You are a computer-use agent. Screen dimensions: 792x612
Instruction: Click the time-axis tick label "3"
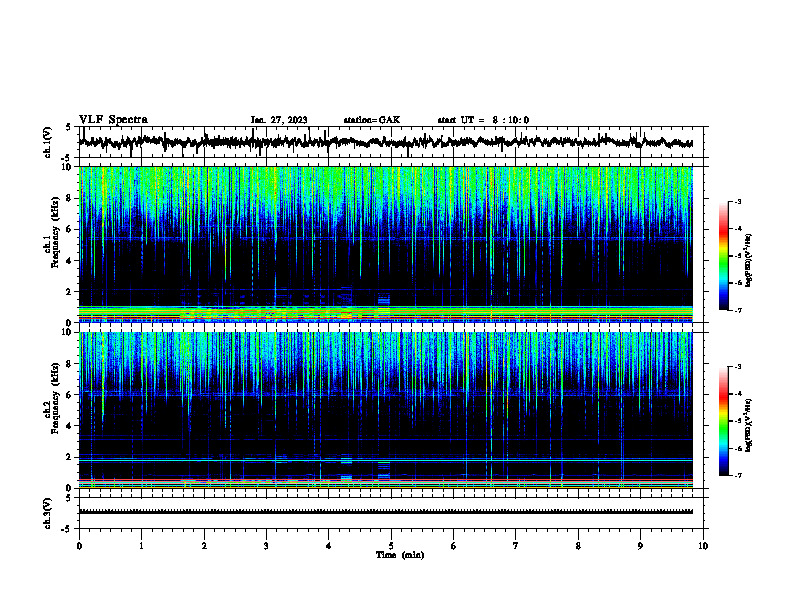(266, 546)
